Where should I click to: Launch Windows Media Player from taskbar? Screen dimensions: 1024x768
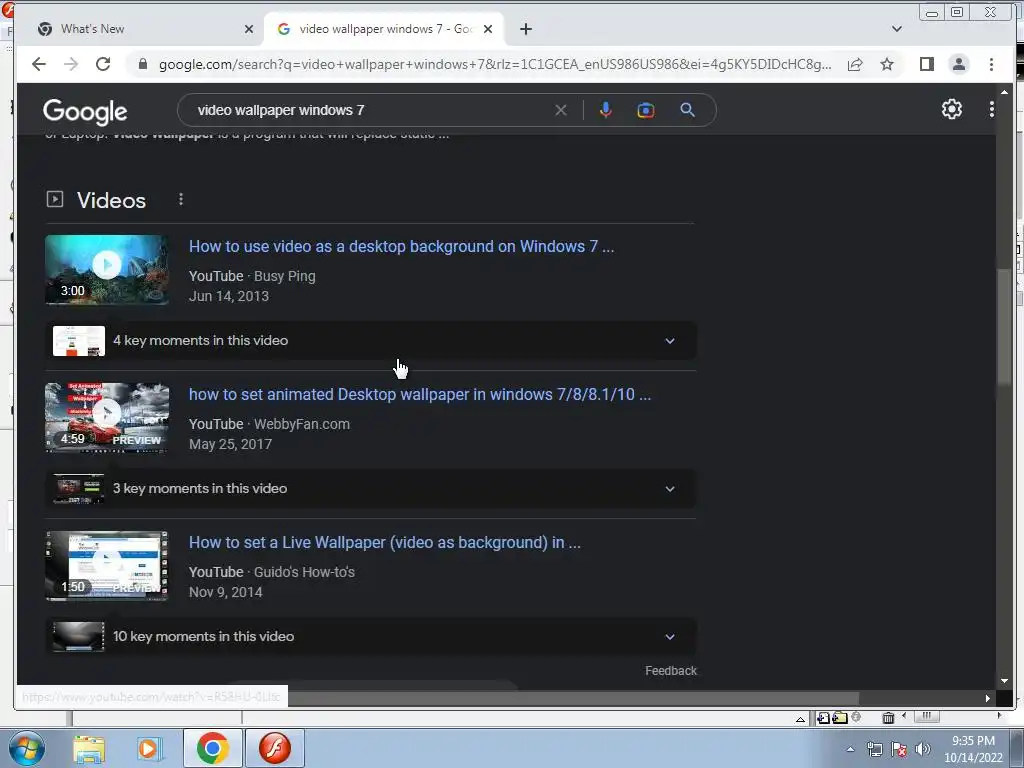point(150,748)
